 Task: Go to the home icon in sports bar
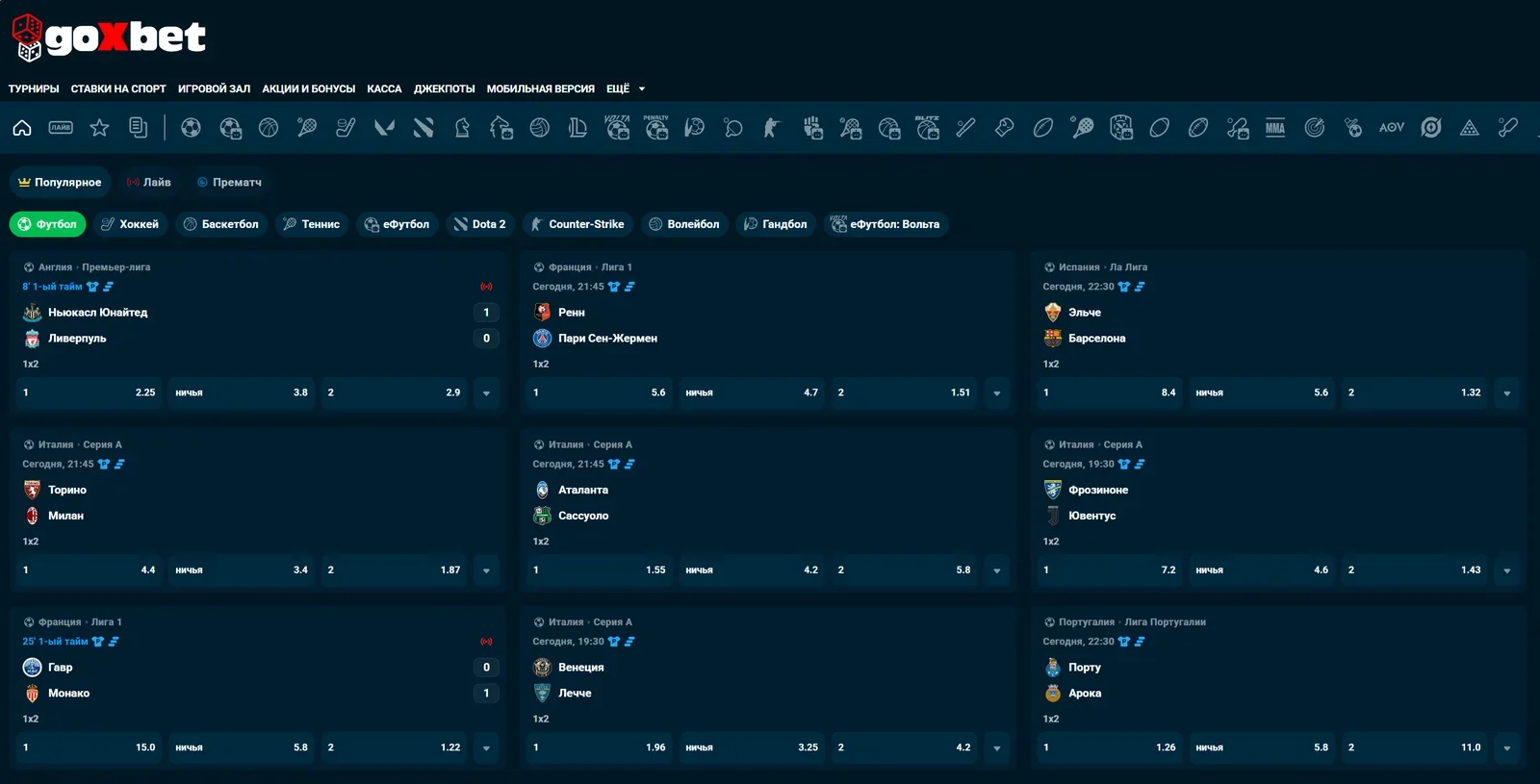pyautogui.click(x=22, y=127)
